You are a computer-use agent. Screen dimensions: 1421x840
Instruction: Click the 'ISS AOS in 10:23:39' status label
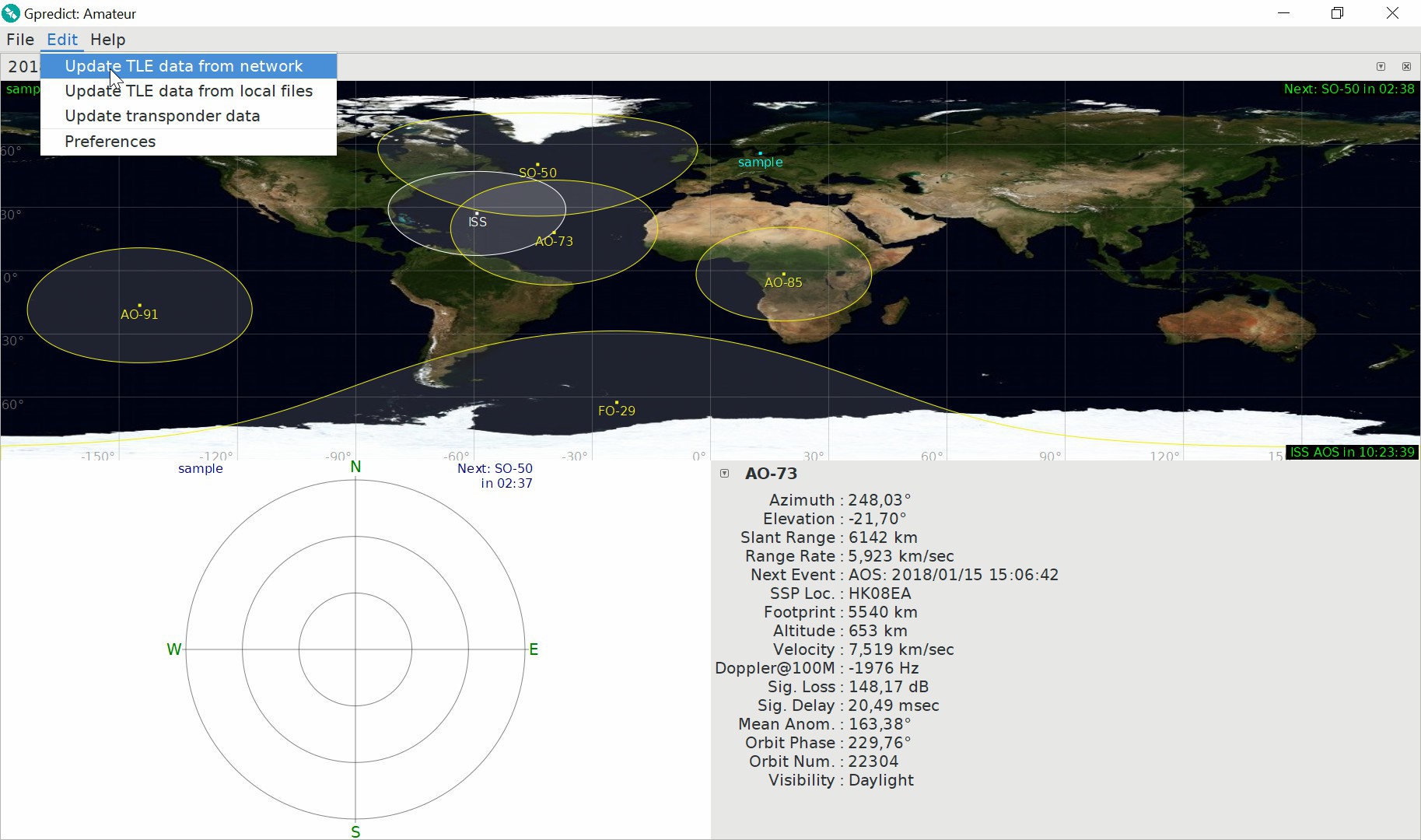tap(1353, 452)
